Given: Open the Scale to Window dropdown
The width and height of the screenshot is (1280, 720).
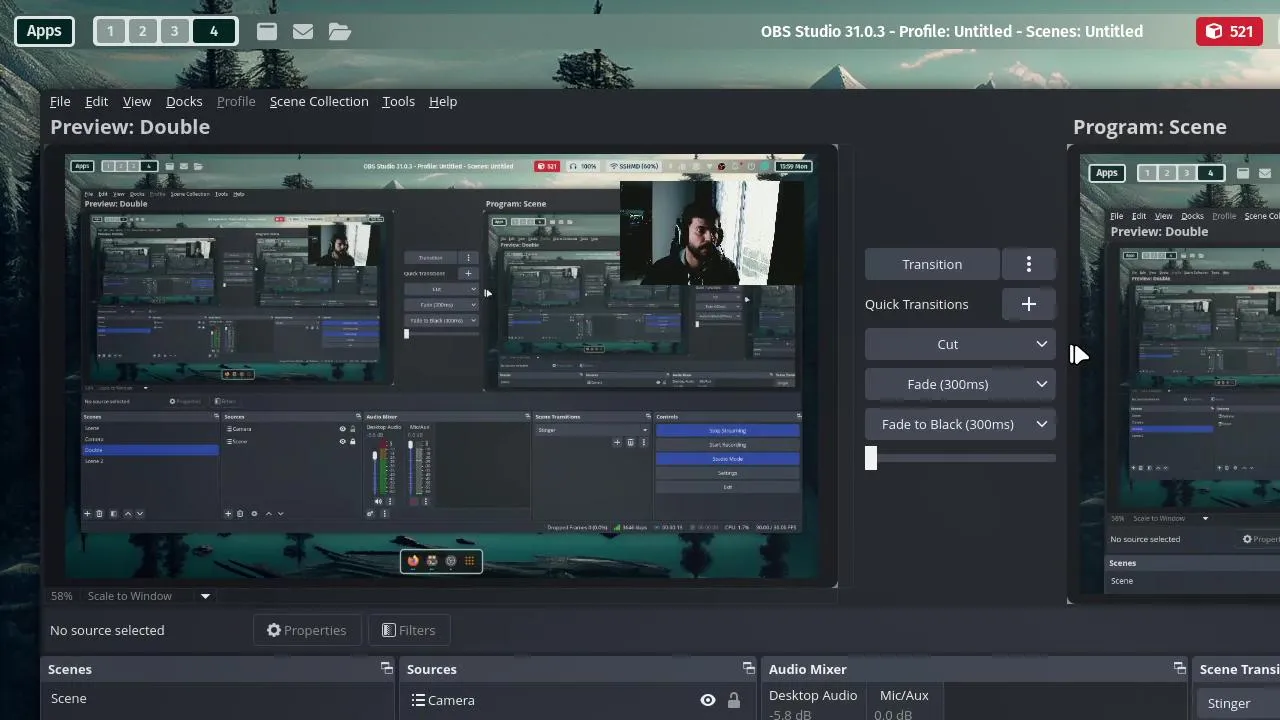Looking at the screenshot, I should point(148,596).
